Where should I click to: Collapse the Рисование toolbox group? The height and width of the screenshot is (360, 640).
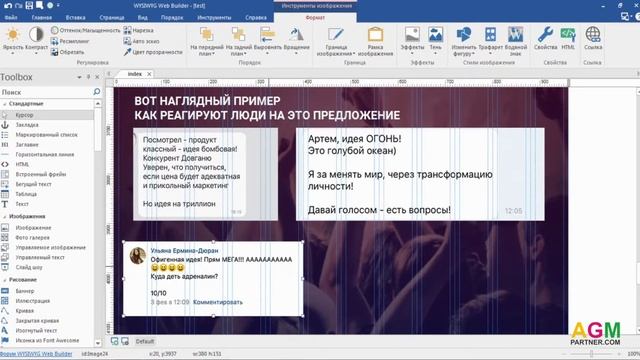pos(5,280)
